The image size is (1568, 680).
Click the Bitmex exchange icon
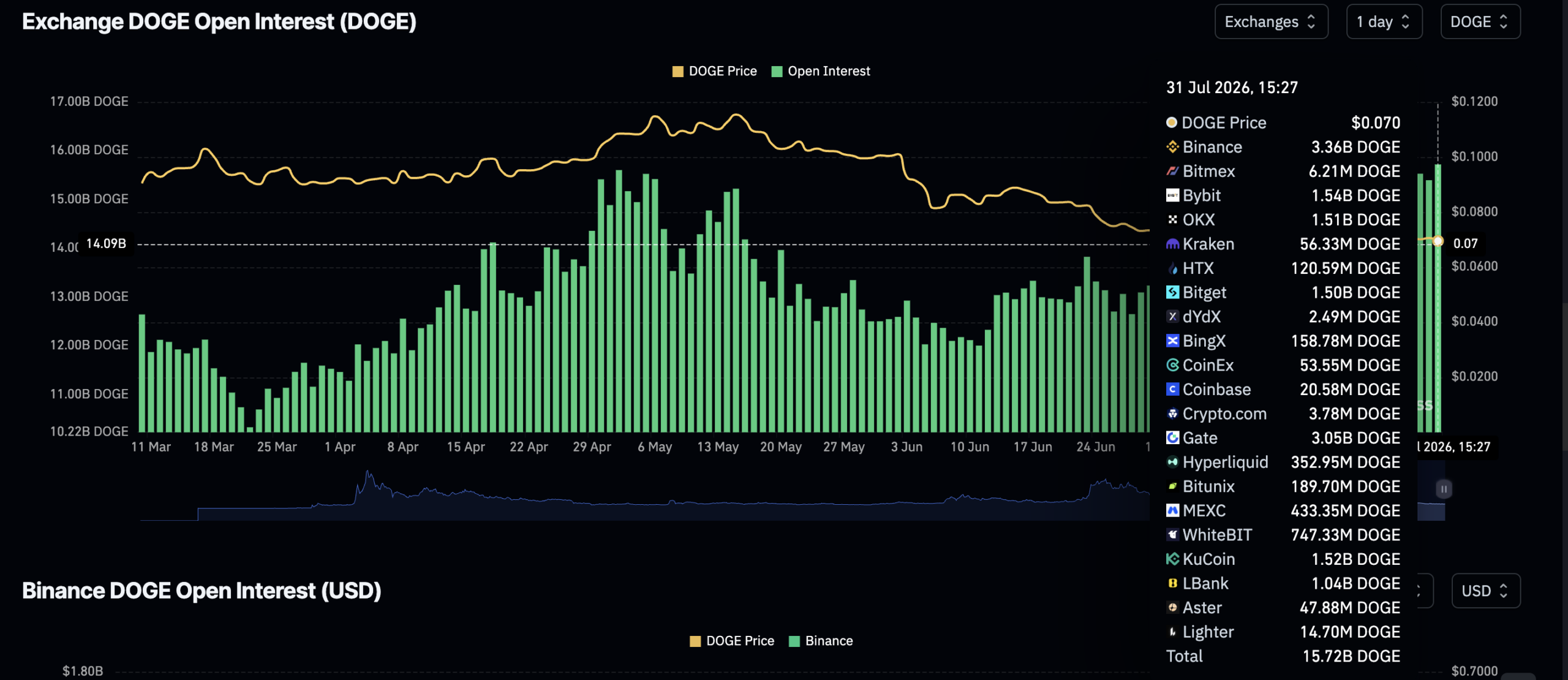(x=1172, y=171)
